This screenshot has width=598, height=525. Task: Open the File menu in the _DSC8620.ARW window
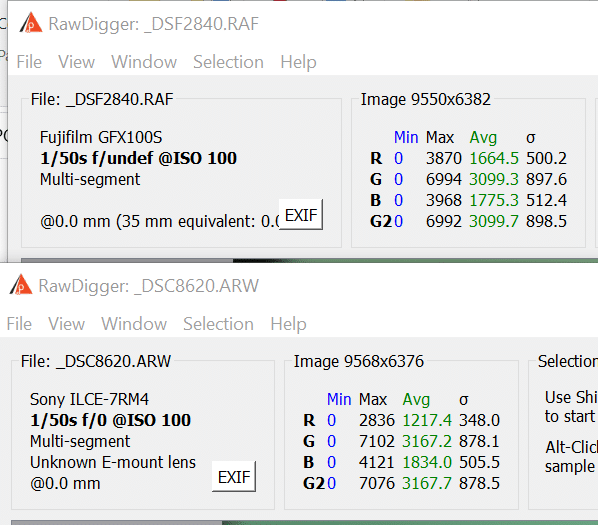19,324
